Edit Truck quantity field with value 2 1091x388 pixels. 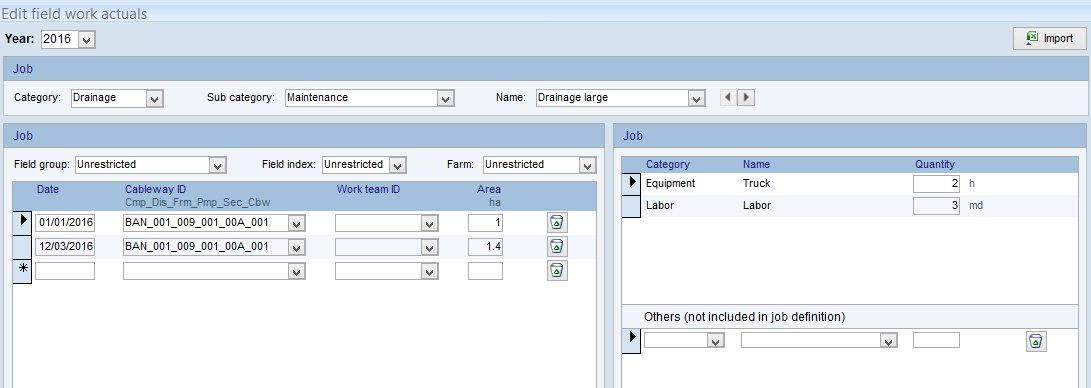[x=937, y=184]
